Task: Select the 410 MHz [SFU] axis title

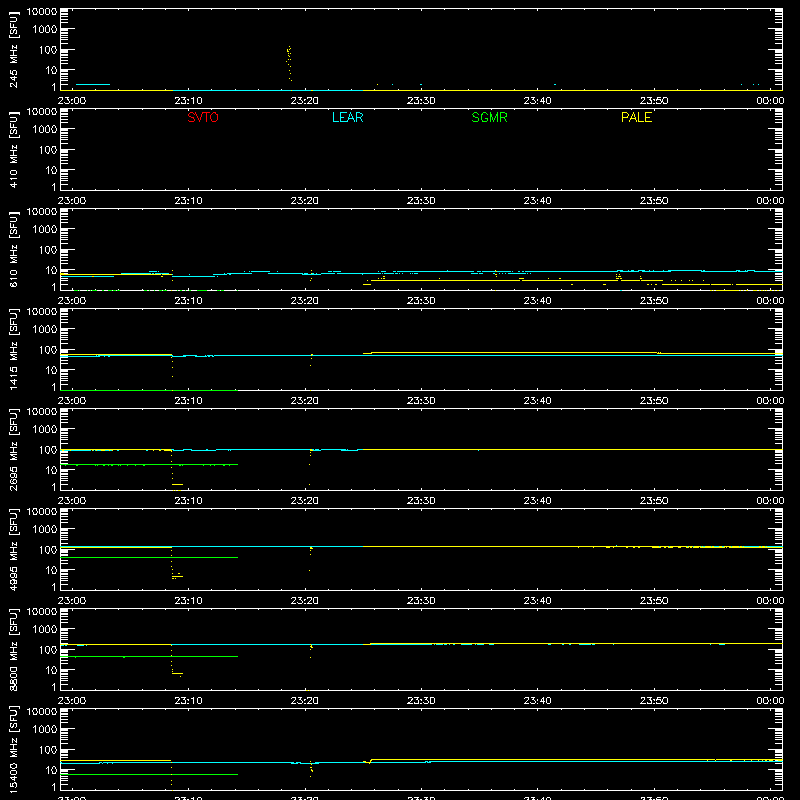Action: click(13, 150)
